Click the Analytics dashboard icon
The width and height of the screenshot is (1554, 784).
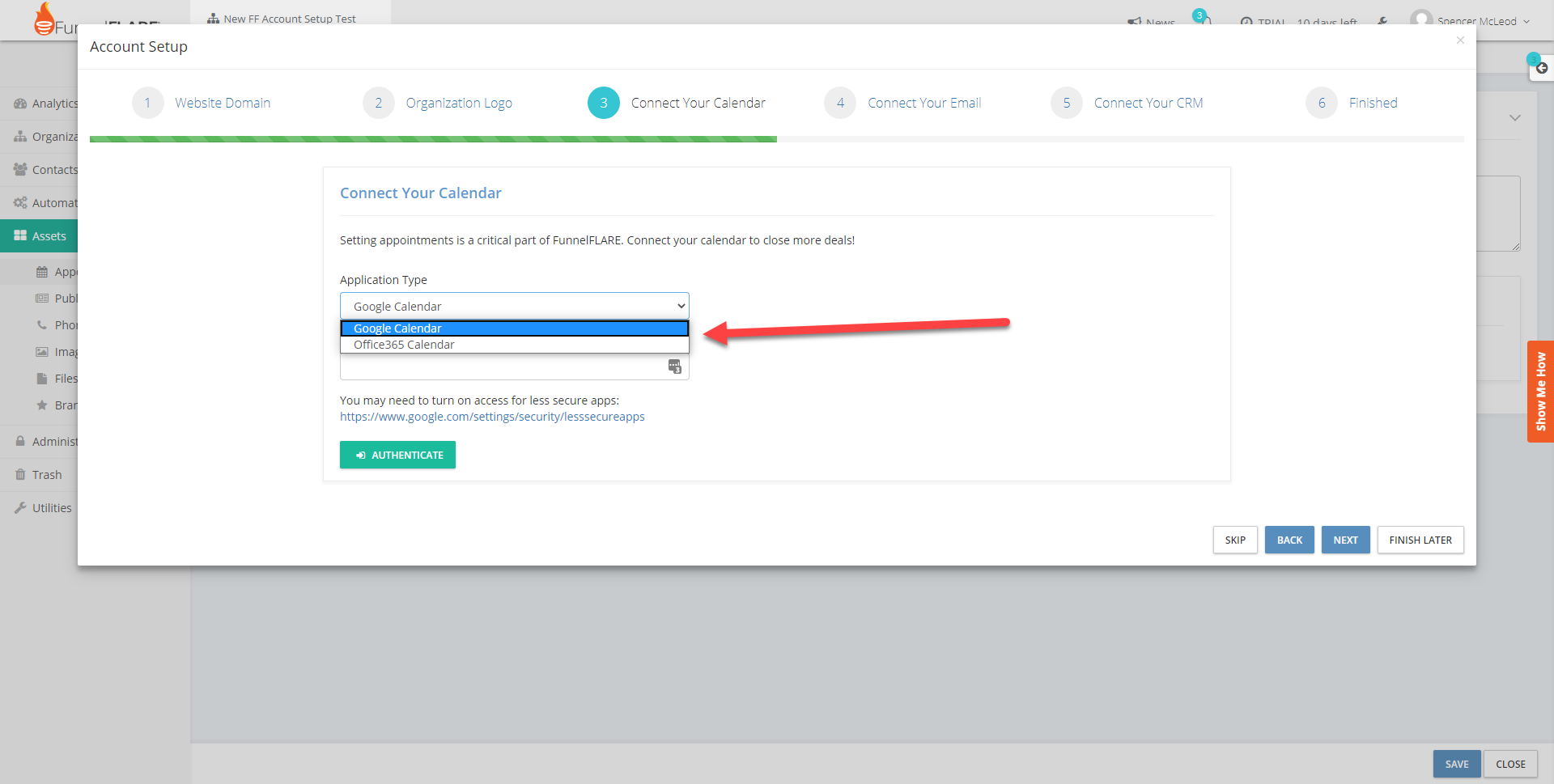coord(20,104)
